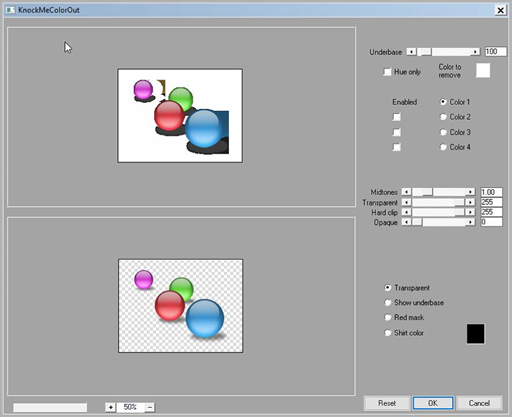Click Opaque slider left arrow
Image resolution: width=512 pixels, height=417 pixels.
406,222
